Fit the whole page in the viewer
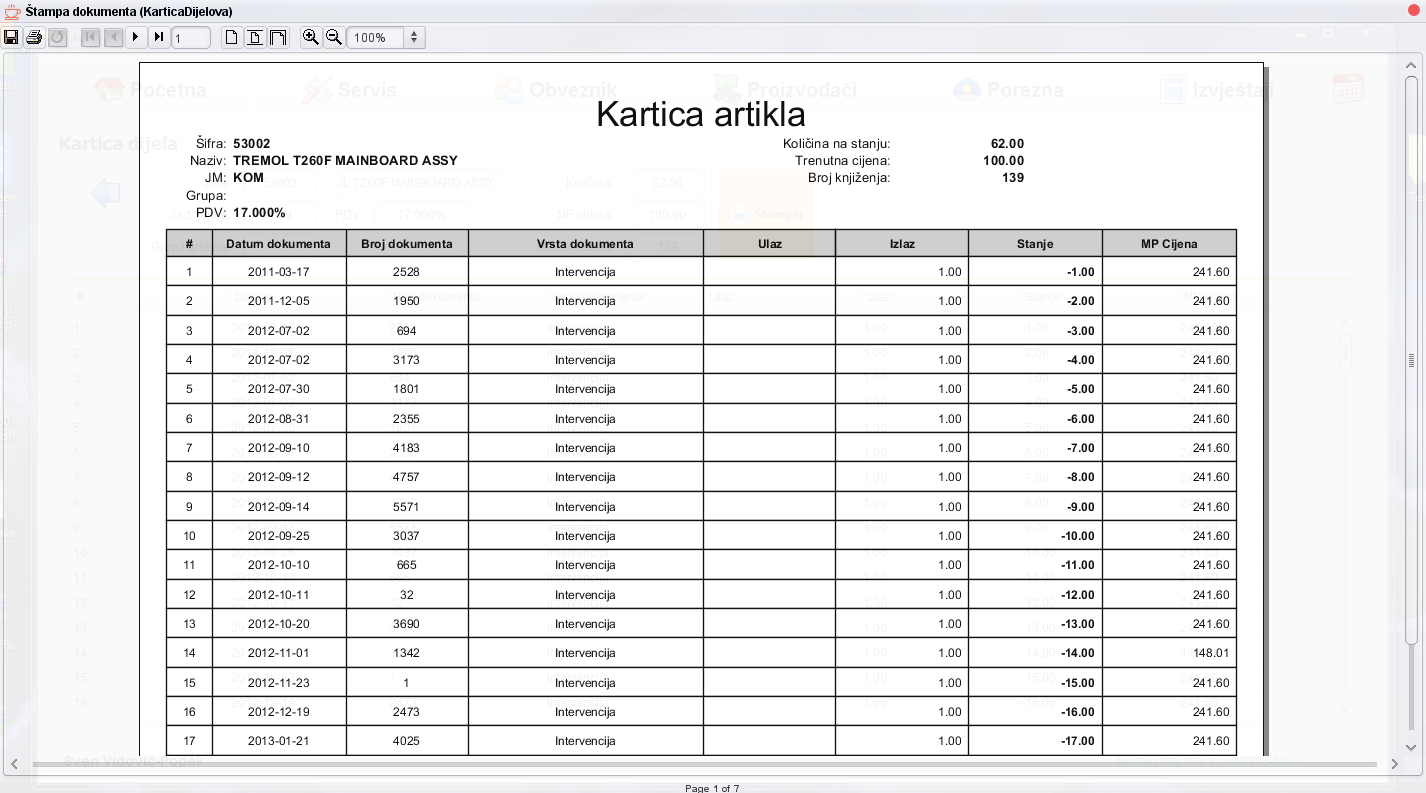 [255, 37]
